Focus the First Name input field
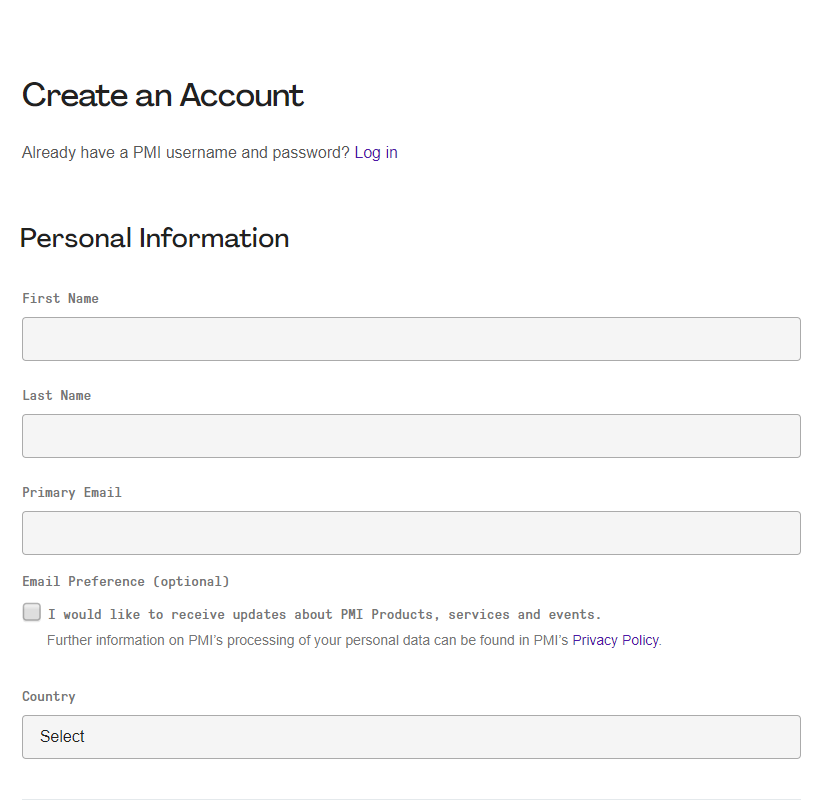 [x=411, y=339]
